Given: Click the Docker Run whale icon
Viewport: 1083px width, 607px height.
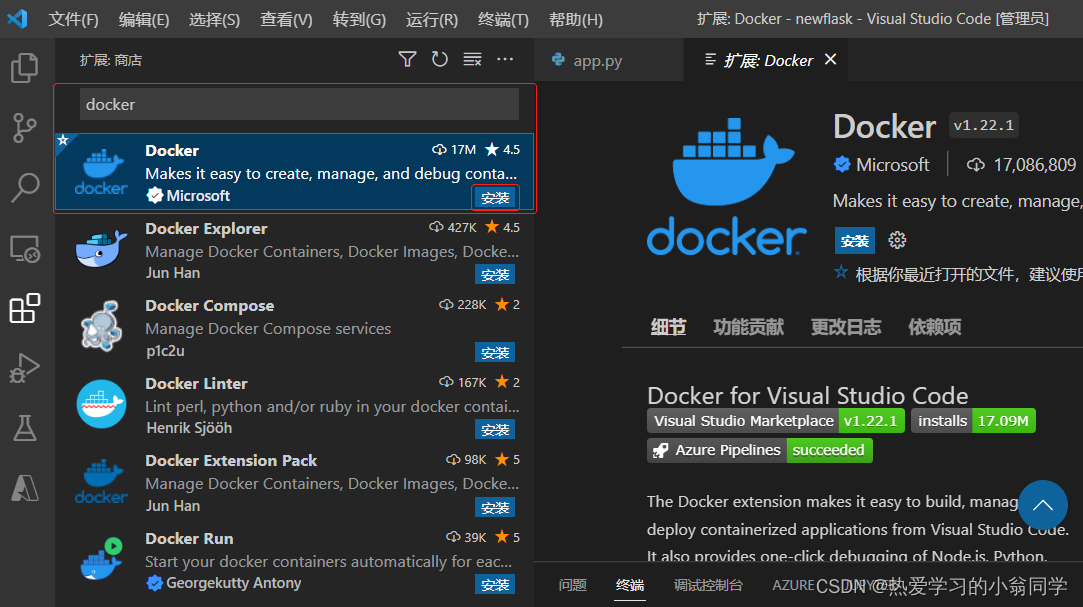Looking at the screenshot, I should (x=102, y=559).
